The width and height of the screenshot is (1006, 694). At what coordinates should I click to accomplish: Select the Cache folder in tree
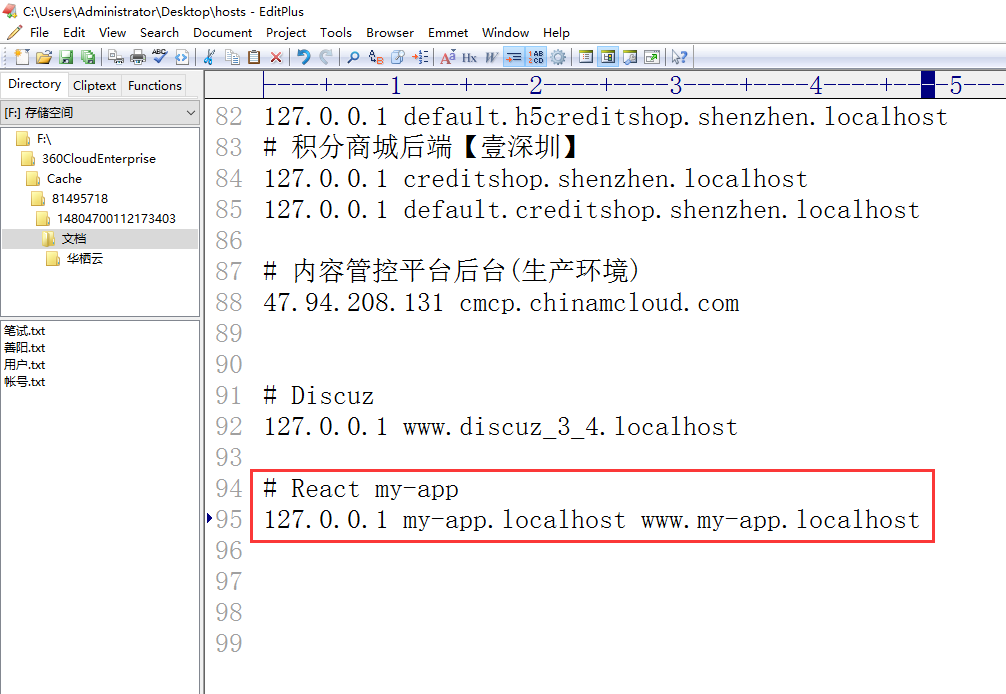tap(64, 178)
